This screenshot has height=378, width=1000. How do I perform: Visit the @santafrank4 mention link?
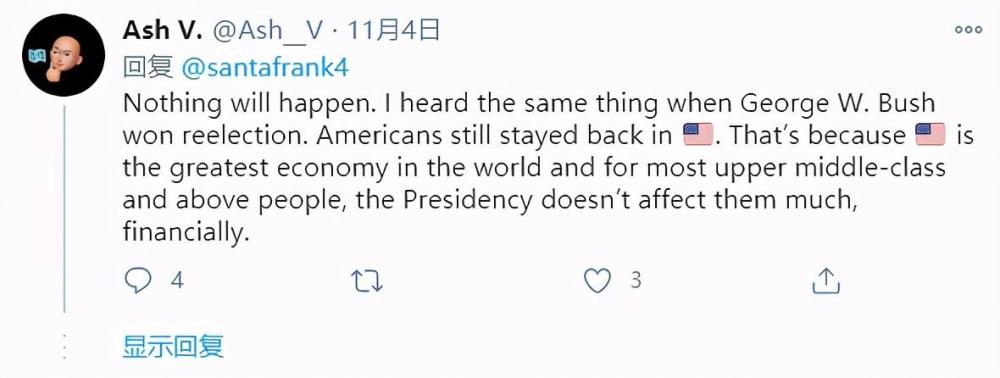[265, 68]
